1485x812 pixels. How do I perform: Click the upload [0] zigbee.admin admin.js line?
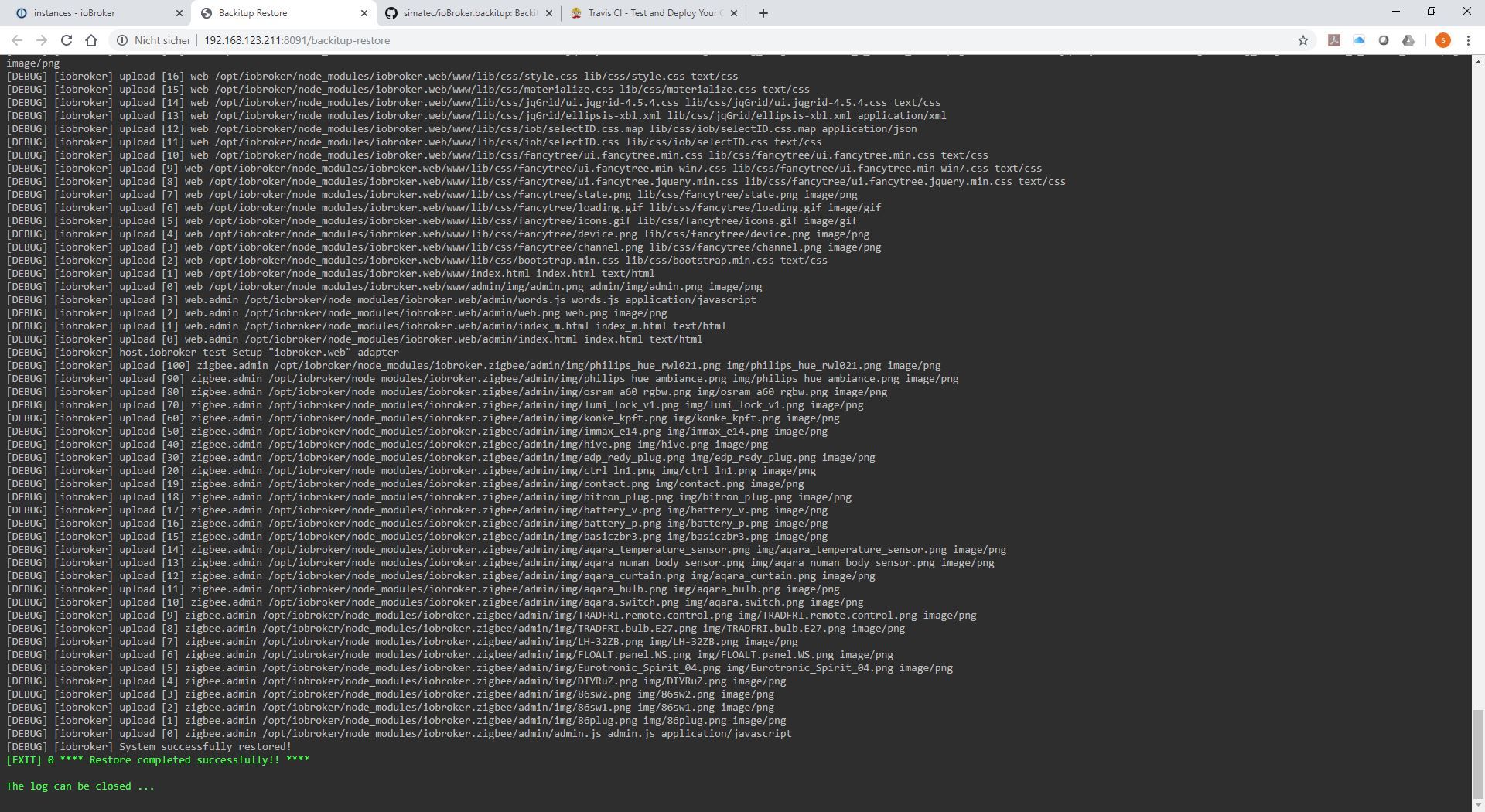(x=399, y=733)
